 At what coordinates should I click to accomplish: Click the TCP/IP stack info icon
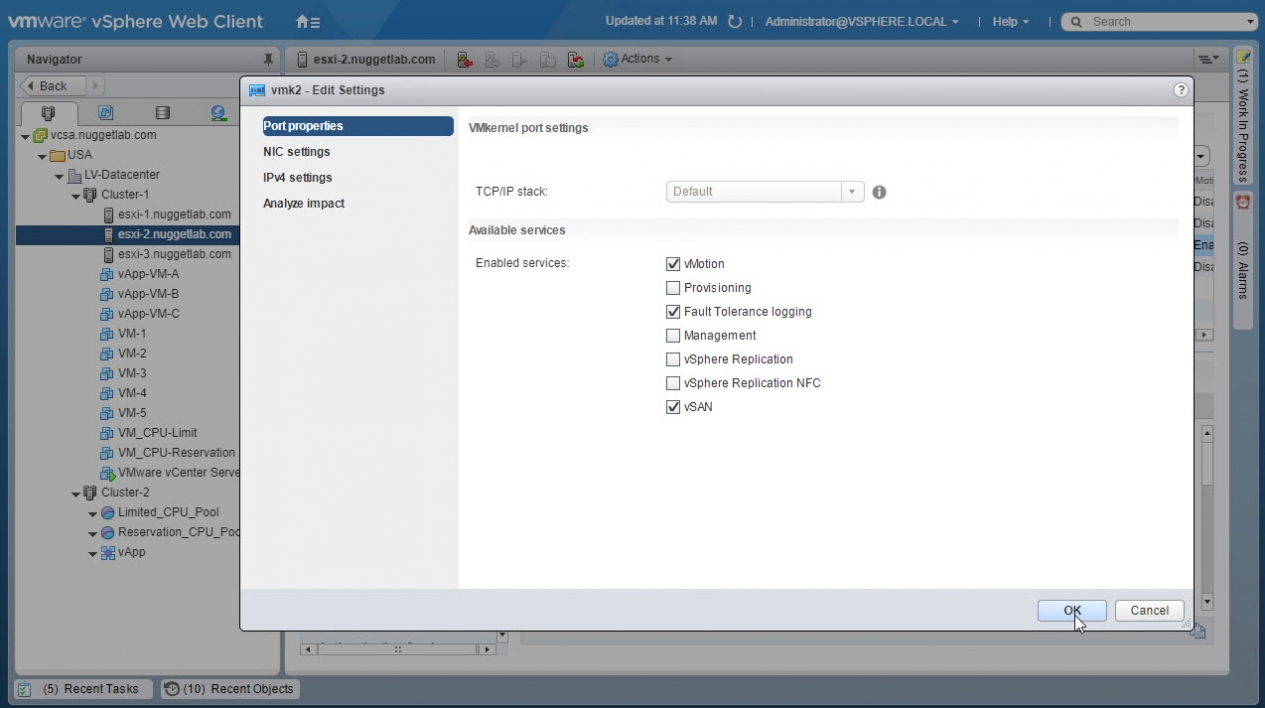tap(879, 192)
